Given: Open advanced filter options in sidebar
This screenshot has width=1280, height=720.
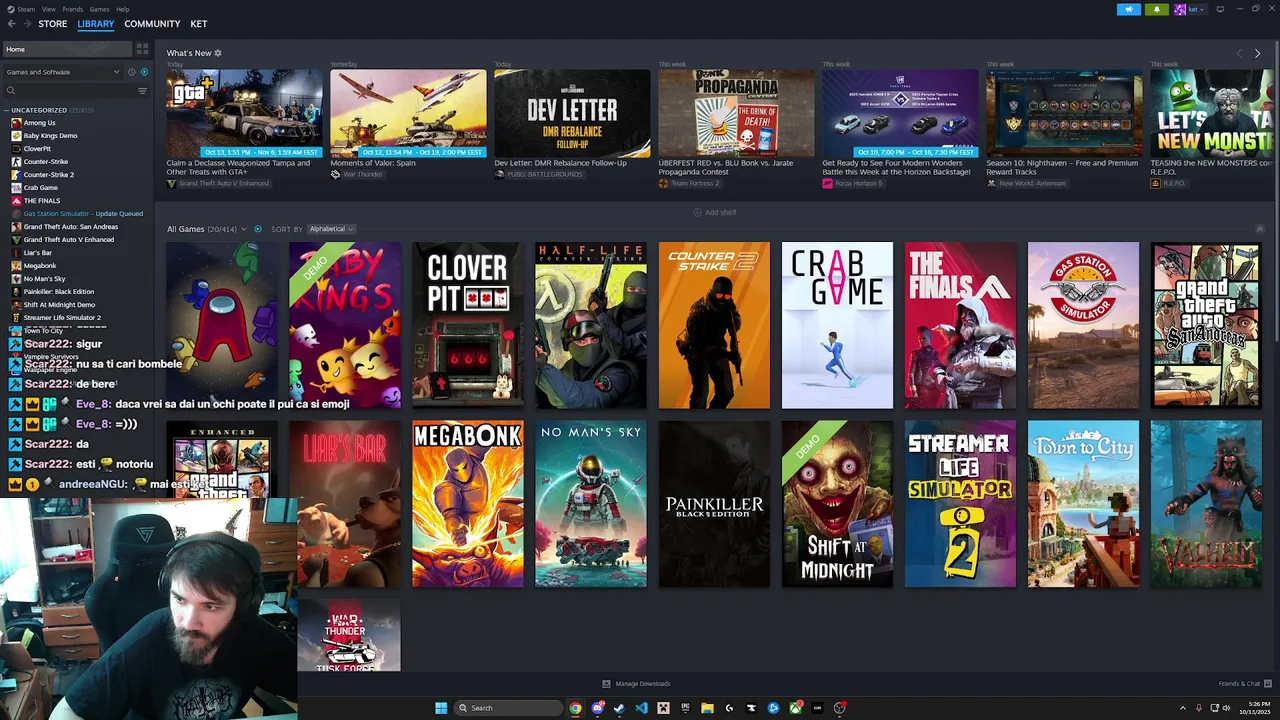Looking at the screenshot, I should click(142, 91).
